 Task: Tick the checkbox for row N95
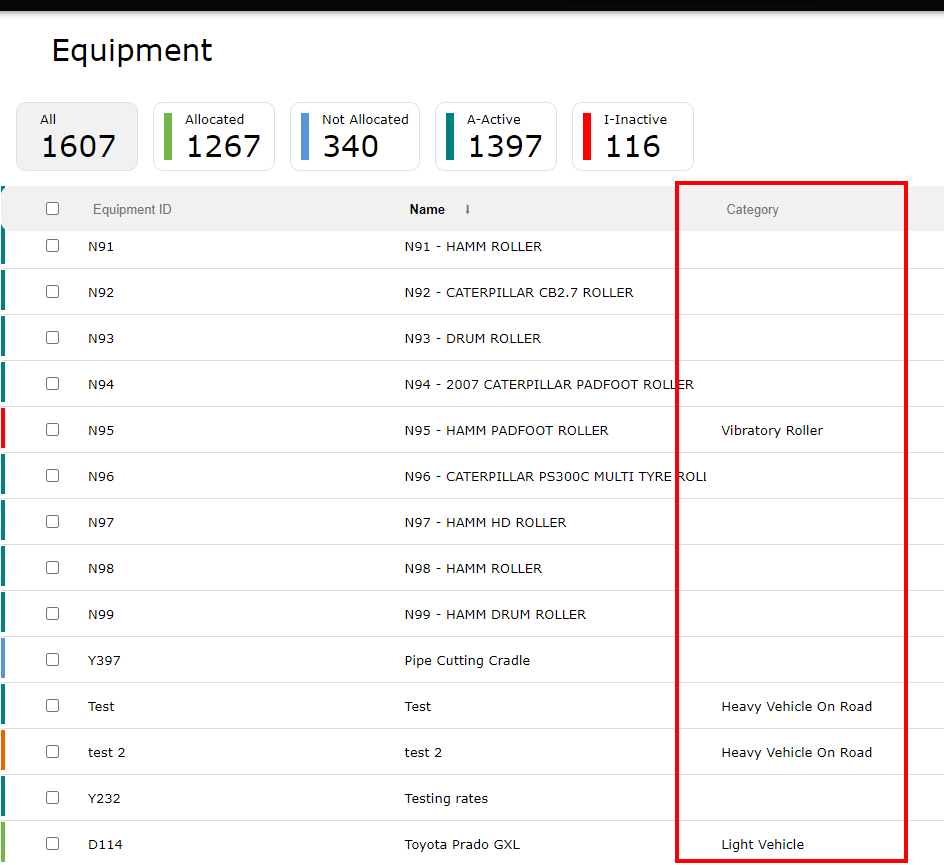[52, 430]
